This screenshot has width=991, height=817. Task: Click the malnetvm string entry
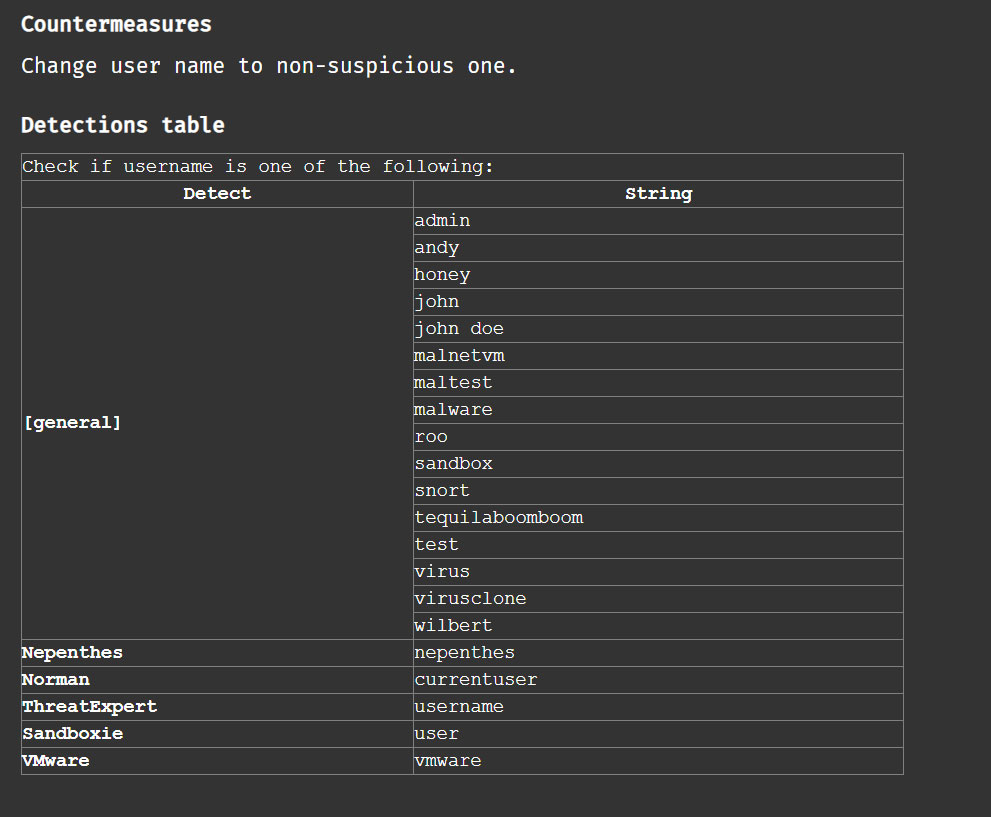point(658,356)
